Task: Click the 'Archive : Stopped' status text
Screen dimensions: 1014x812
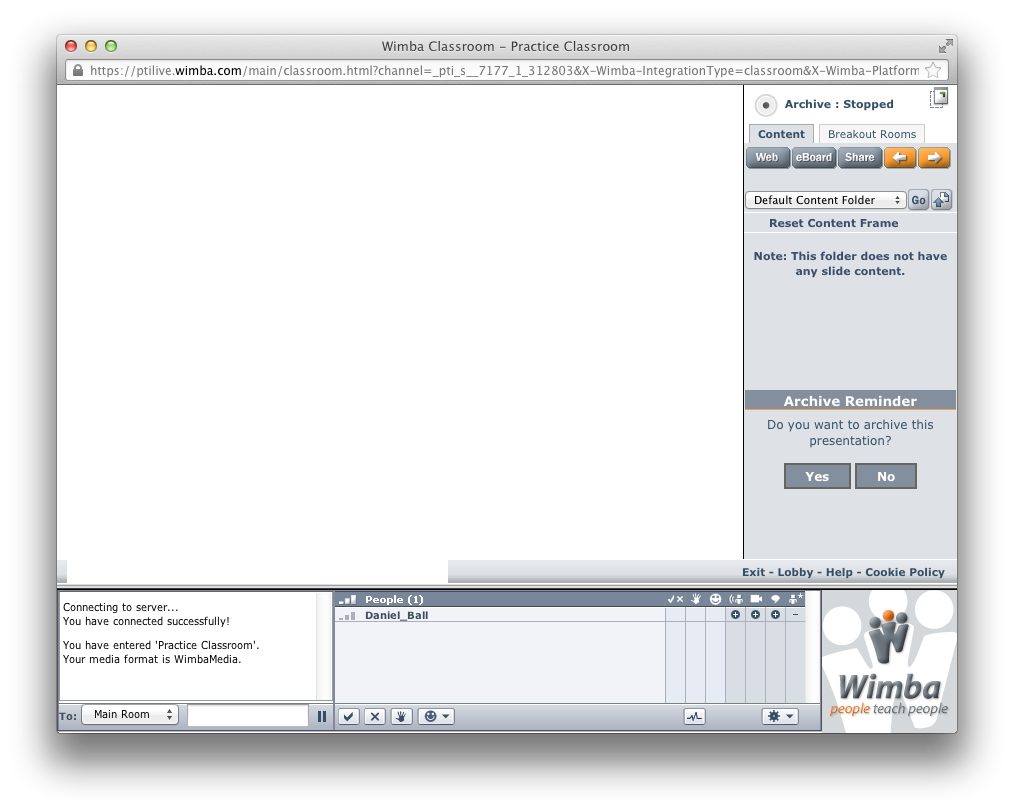Action: pyautogui.click(x=839, y=105)
